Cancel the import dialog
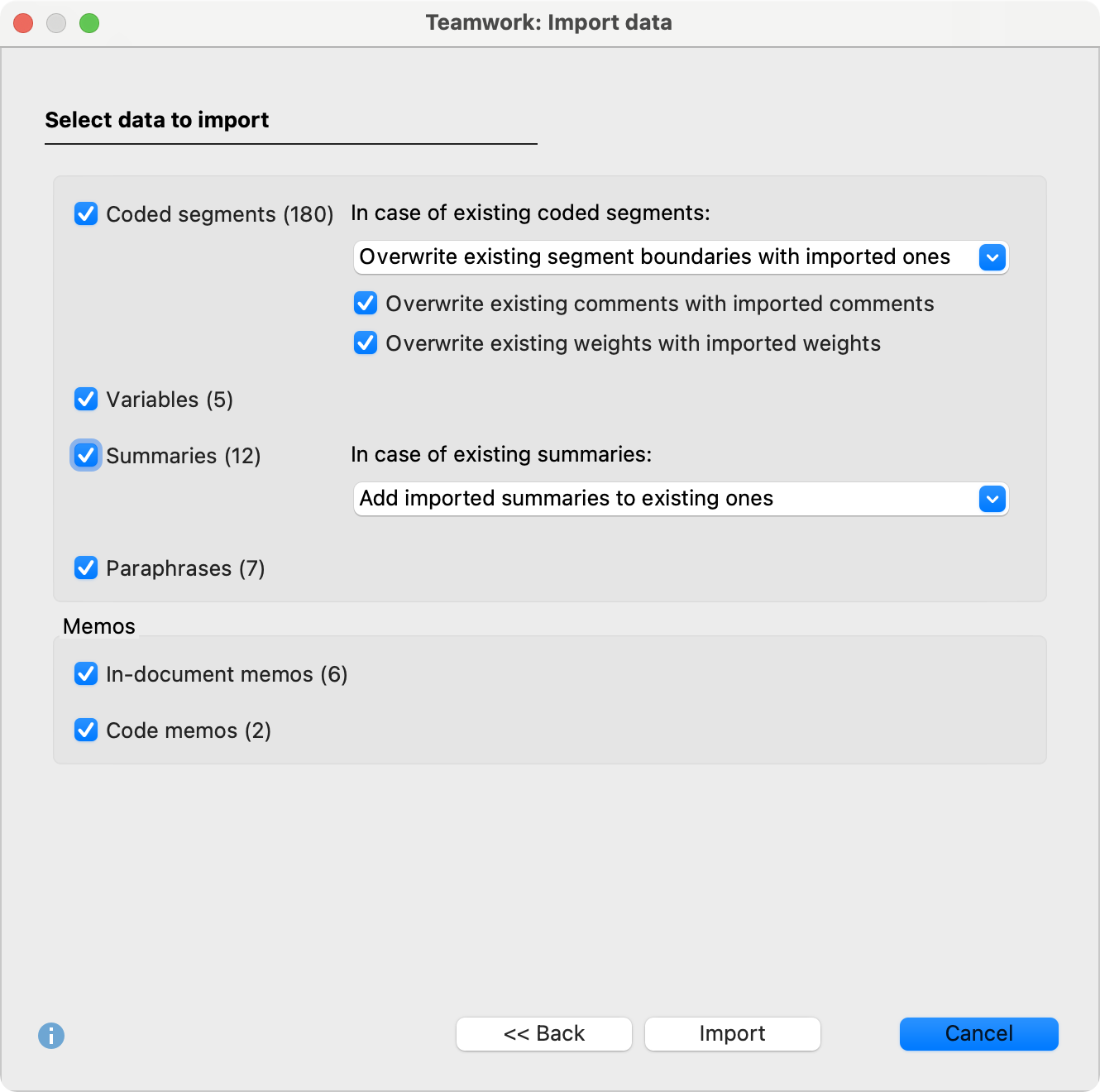The height and width of the screenshot is (1092, 1100). [x=978, y=1033]
